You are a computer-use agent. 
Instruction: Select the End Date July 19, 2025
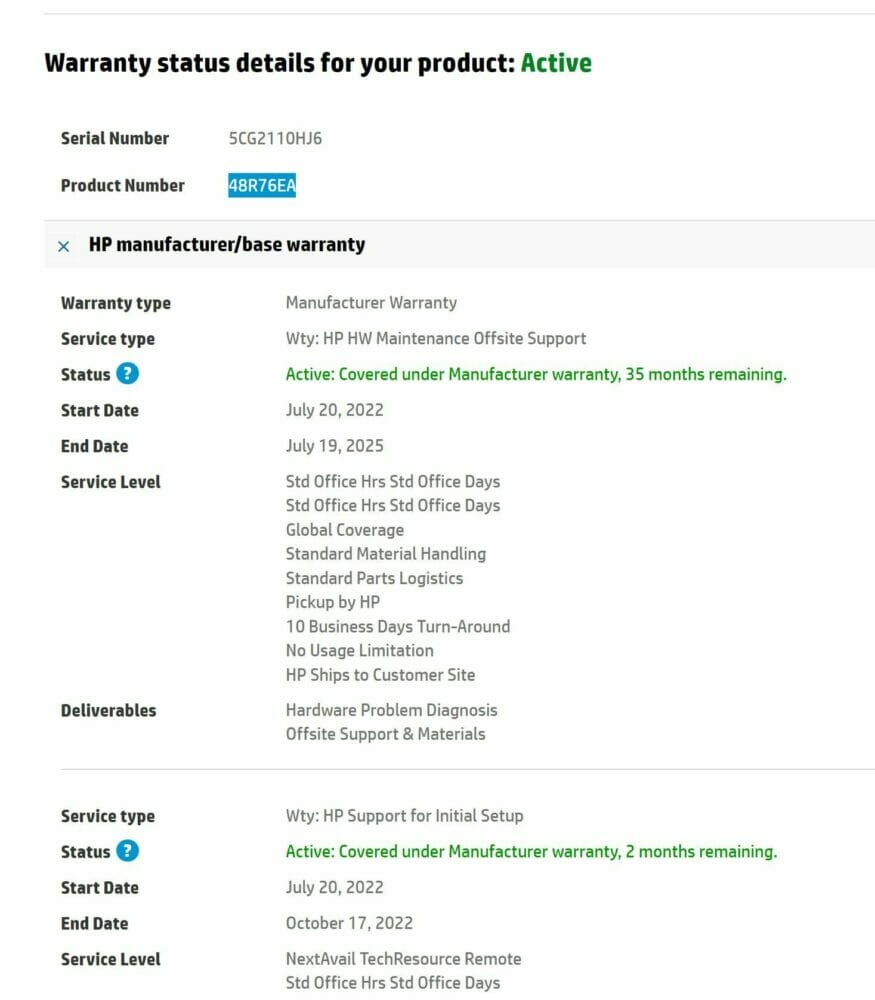334,446
